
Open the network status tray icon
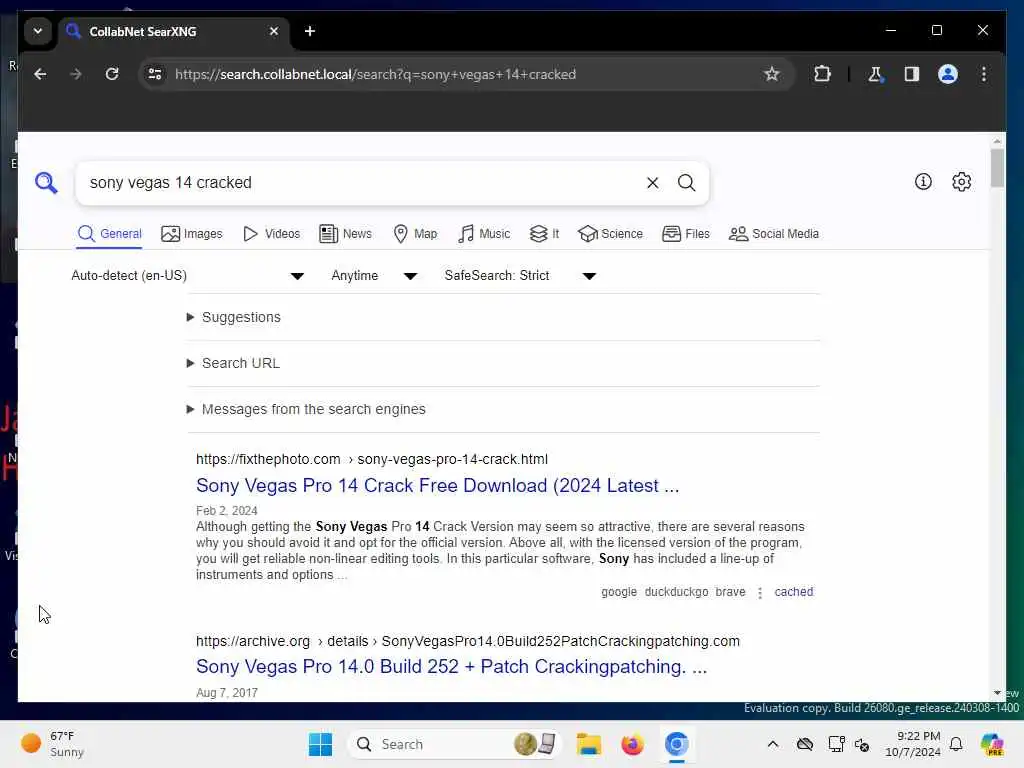[x=836, y=744]
